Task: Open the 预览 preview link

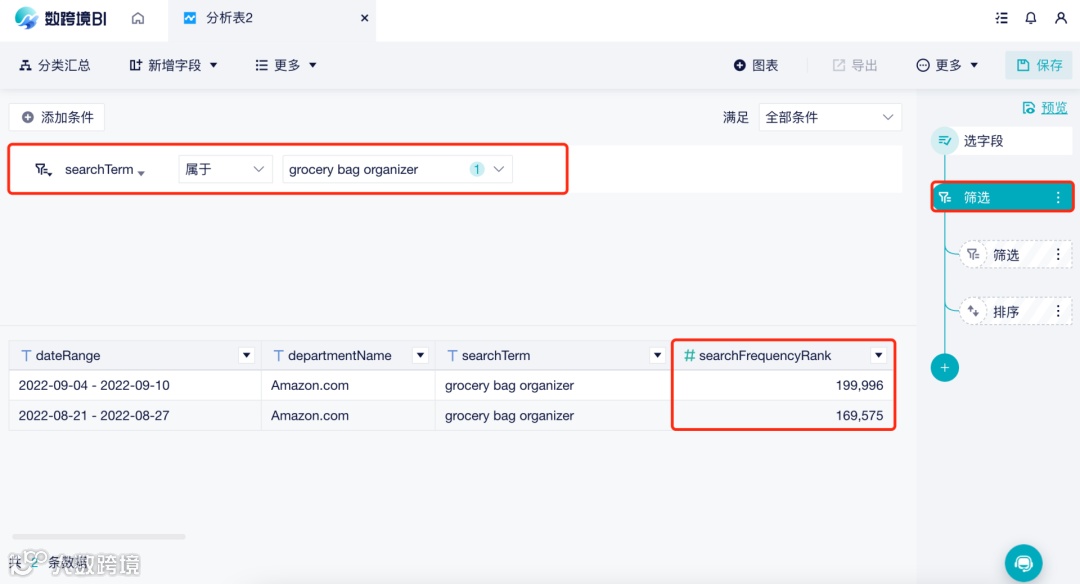Action: 1047,107
